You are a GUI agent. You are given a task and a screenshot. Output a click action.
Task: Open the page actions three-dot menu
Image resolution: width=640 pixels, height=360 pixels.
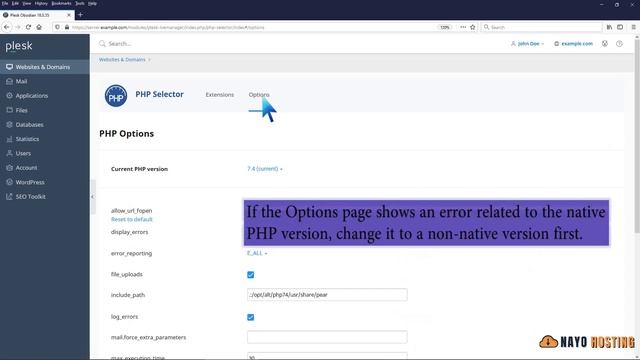(x=463, y=27)
